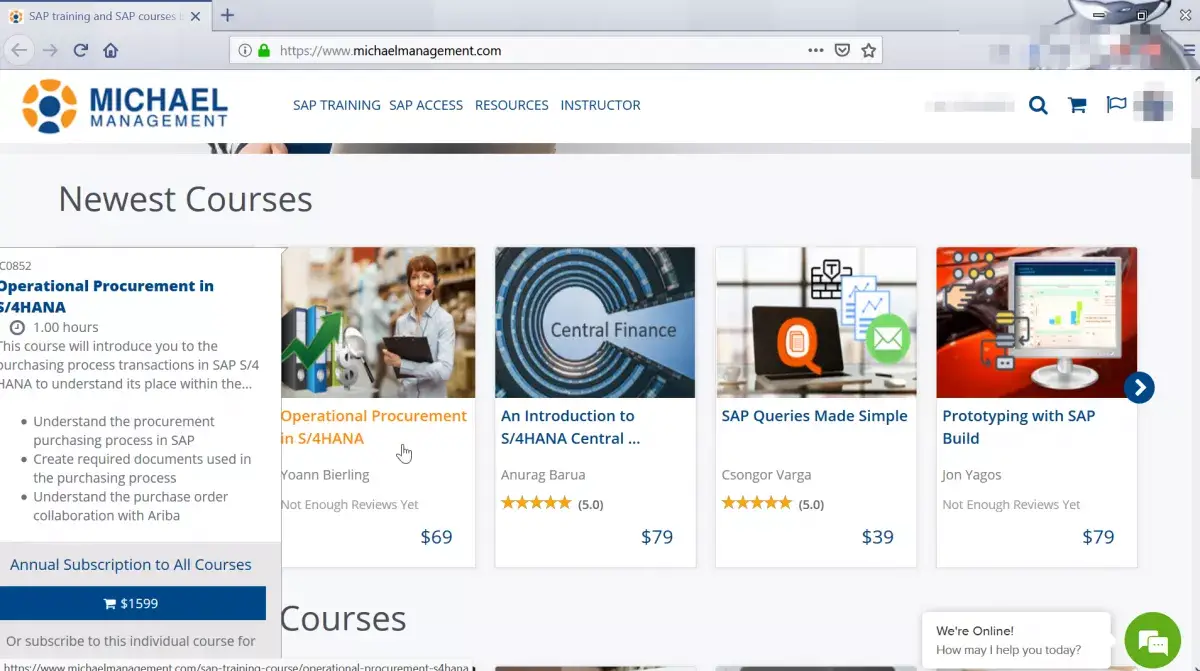Click instructor name Jon Yagos
This screenshot has height=671, width=1200.
(x=971, y=475)
